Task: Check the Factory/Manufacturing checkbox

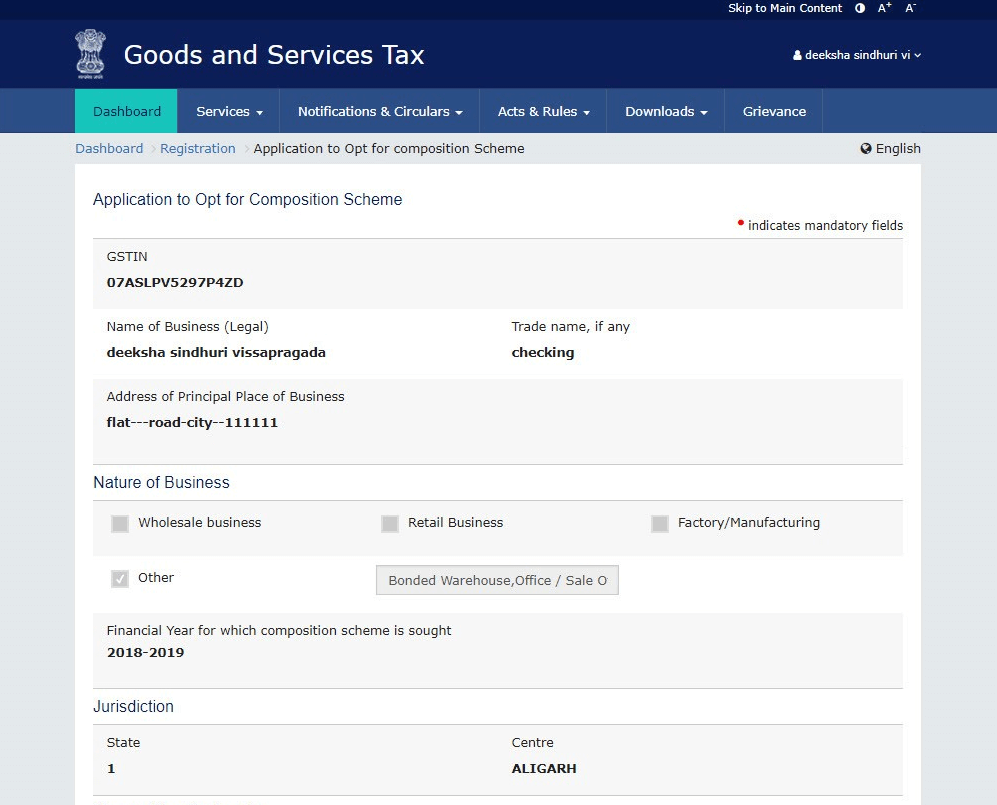Action: (x=659, y=523)
